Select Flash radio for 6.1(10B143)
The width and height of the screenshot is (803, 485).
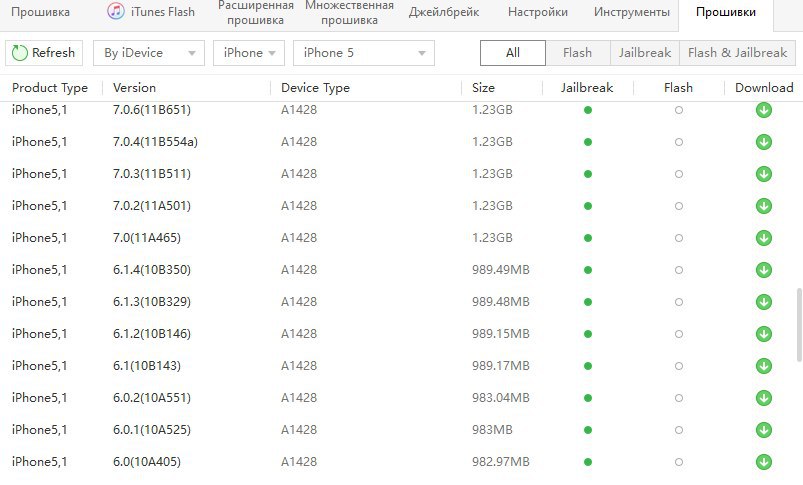click(x=679, y=366)
